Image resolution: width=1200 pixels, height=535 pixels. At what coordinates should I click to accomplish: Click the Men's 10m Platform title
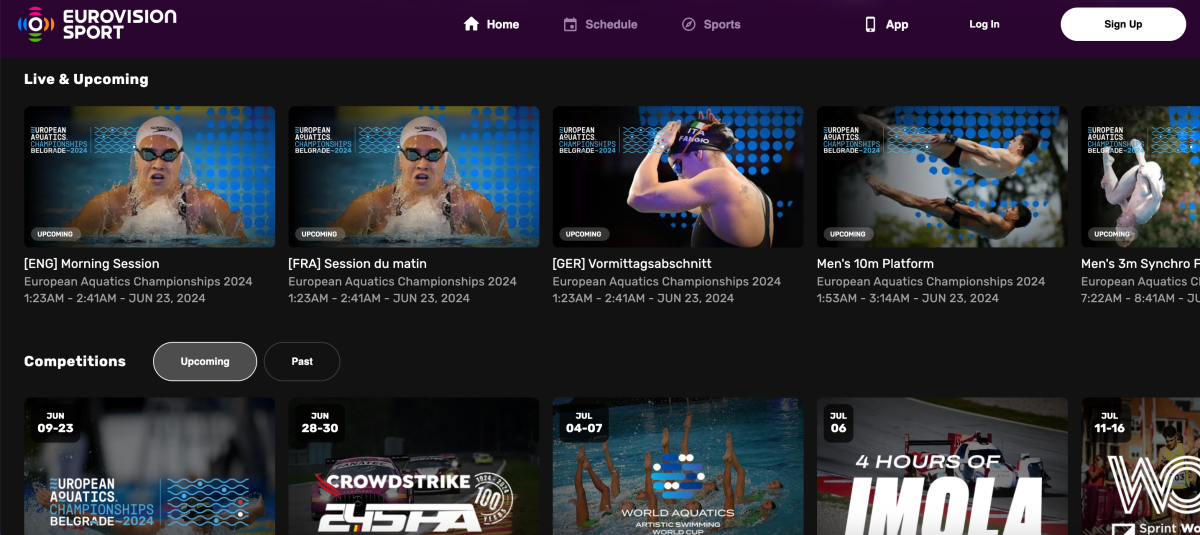click(875, 264)
